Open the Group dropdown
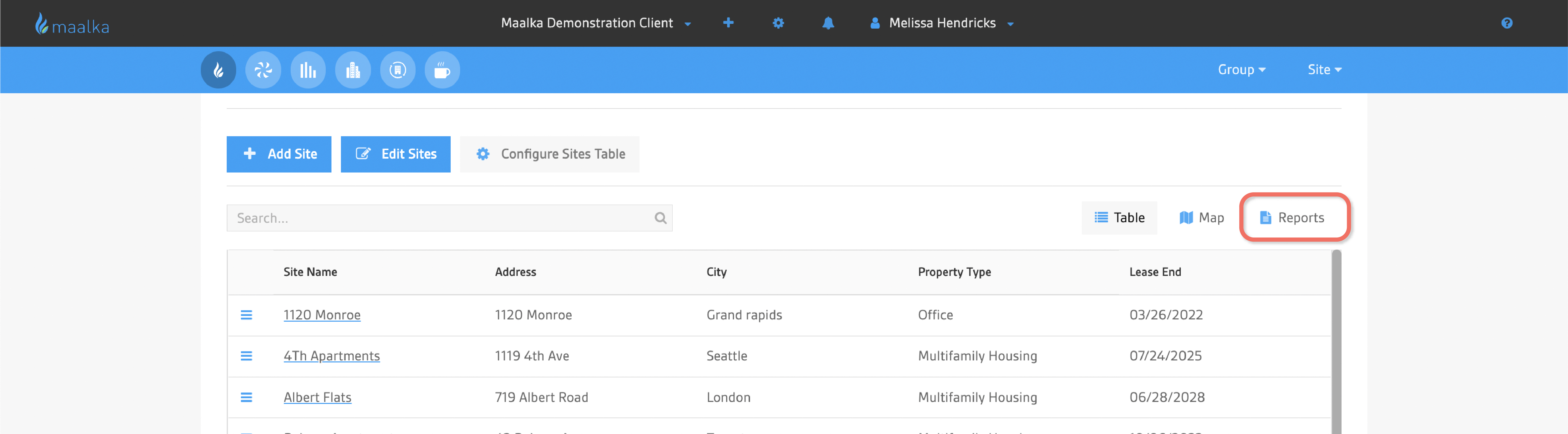This screenshot has width=1568, height=434. tap(1242, 70)
